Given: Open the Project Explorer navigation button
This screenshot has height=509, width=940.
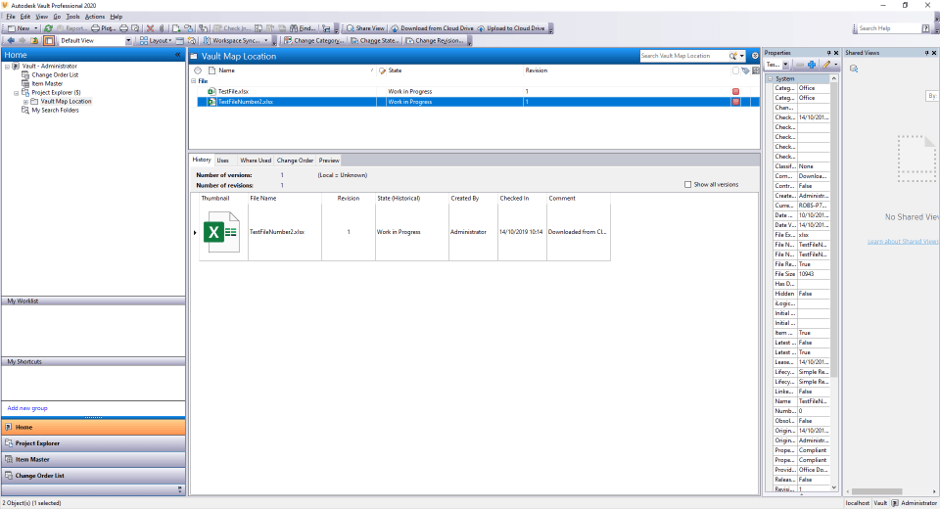Looking at the screenshot, I should [x=94, y=444].
